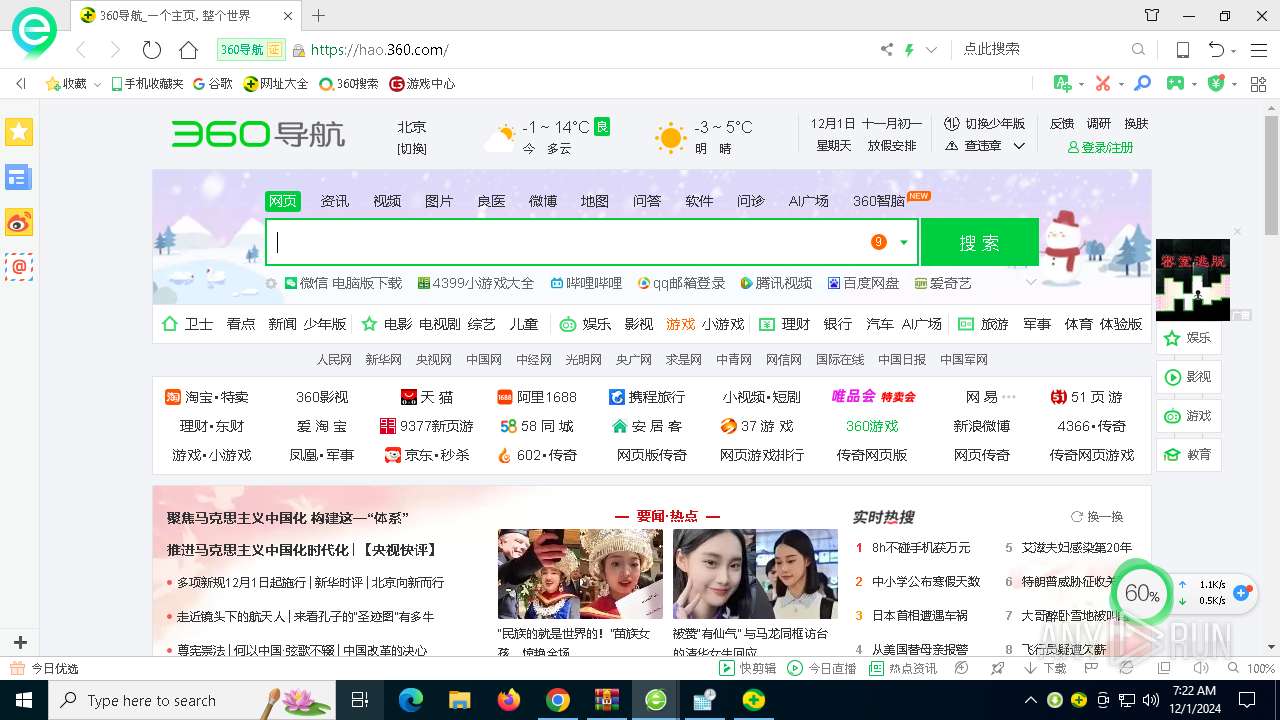Open the mobile device icon in toolbar
Screen dimensions: 1280x720
click(x=1182, y=49)
